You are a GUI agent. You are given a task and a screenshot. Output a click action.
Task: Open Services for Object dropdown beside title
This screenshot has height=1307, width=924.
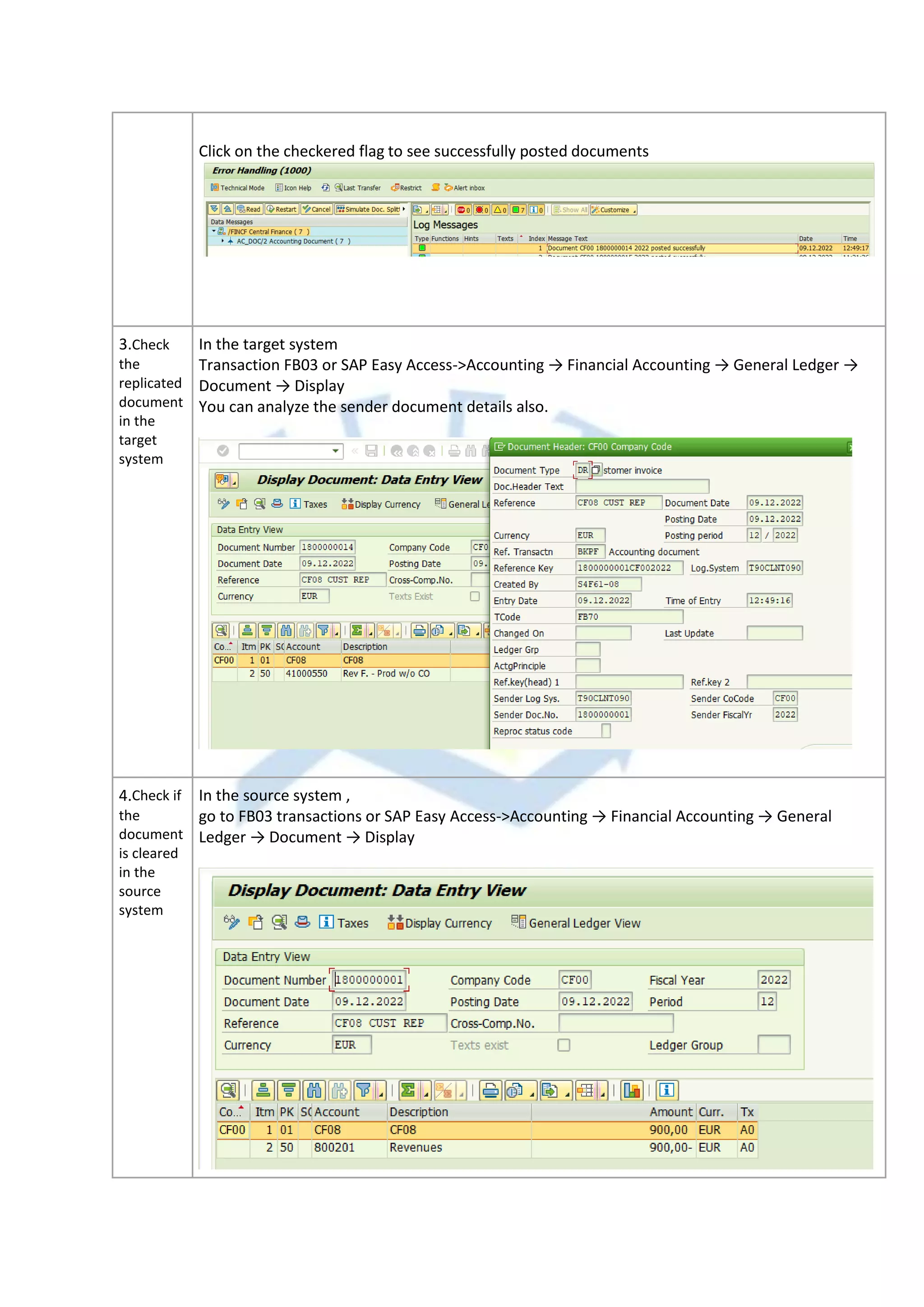click(226, 480)
